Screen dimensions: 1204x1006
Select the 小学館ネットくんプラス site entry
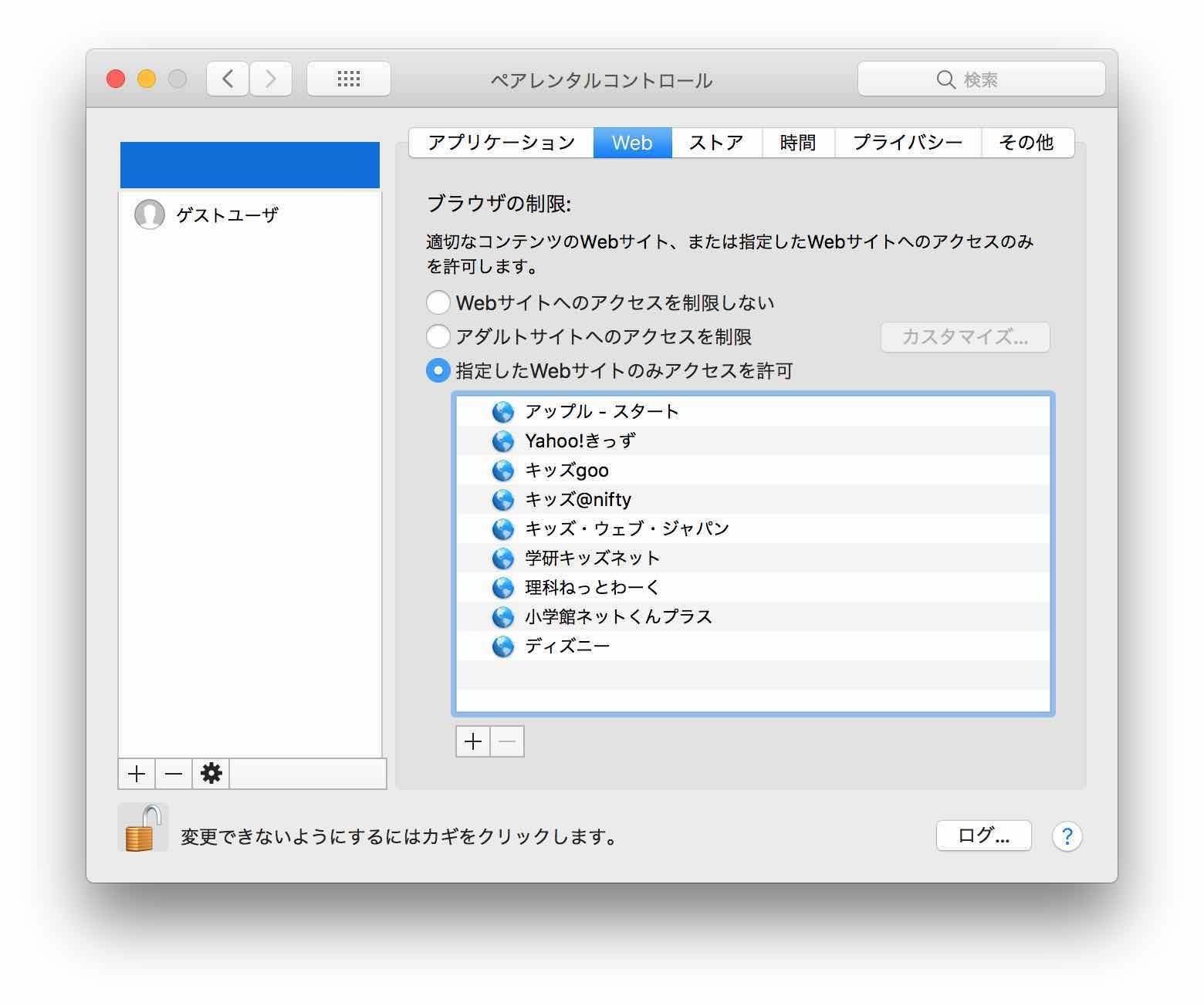[752, 616]
